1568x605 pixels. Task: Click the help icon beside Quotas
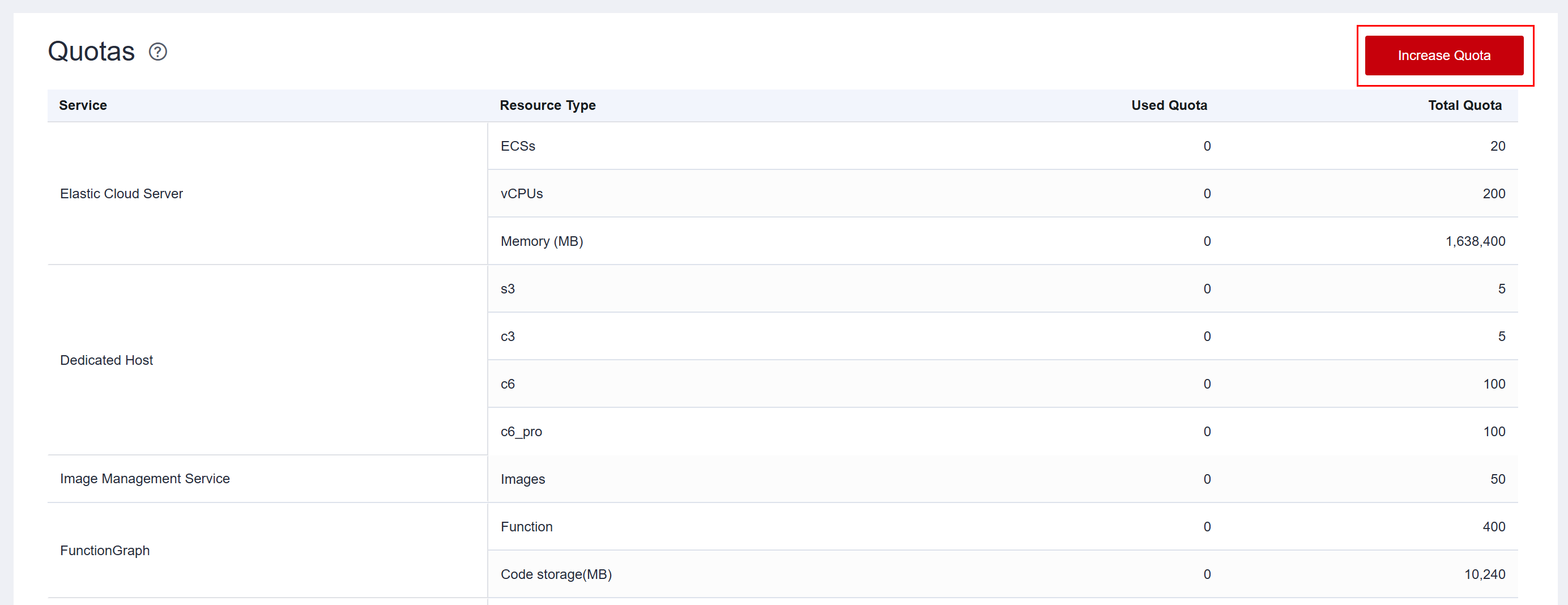coord(157,52)
